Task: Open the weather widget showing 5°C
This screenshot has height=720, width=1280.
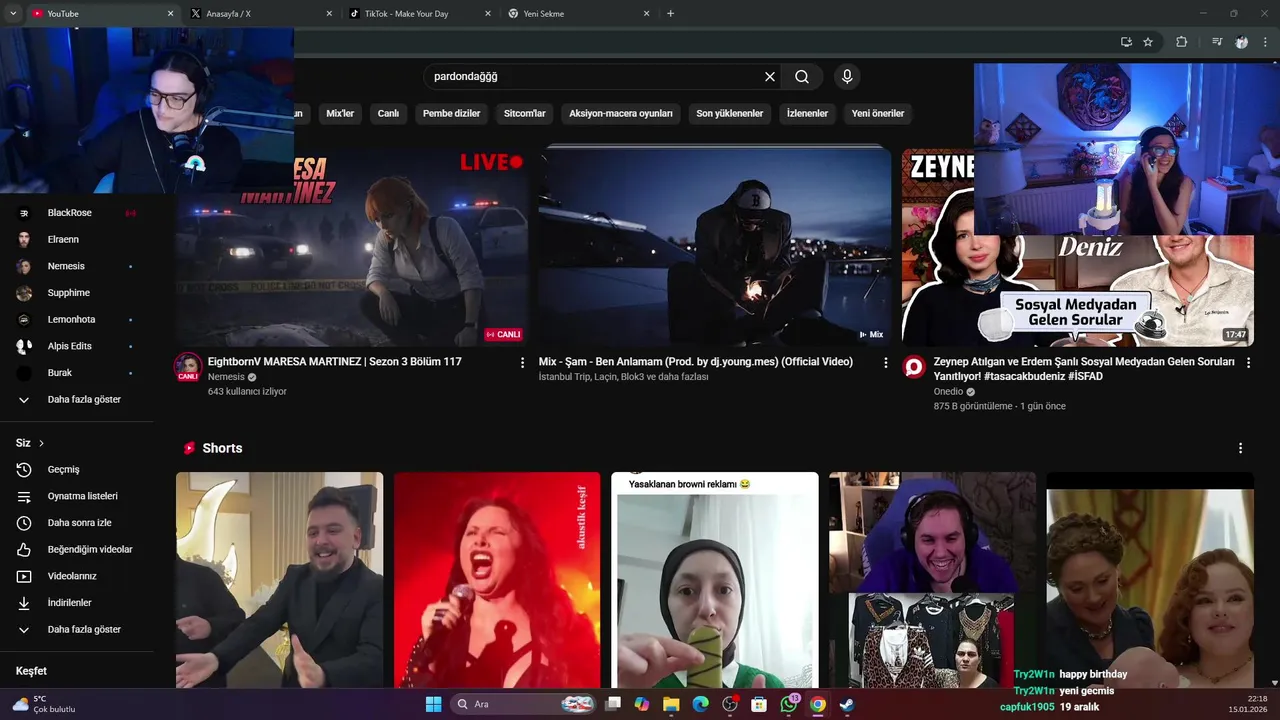Action: 44,704
